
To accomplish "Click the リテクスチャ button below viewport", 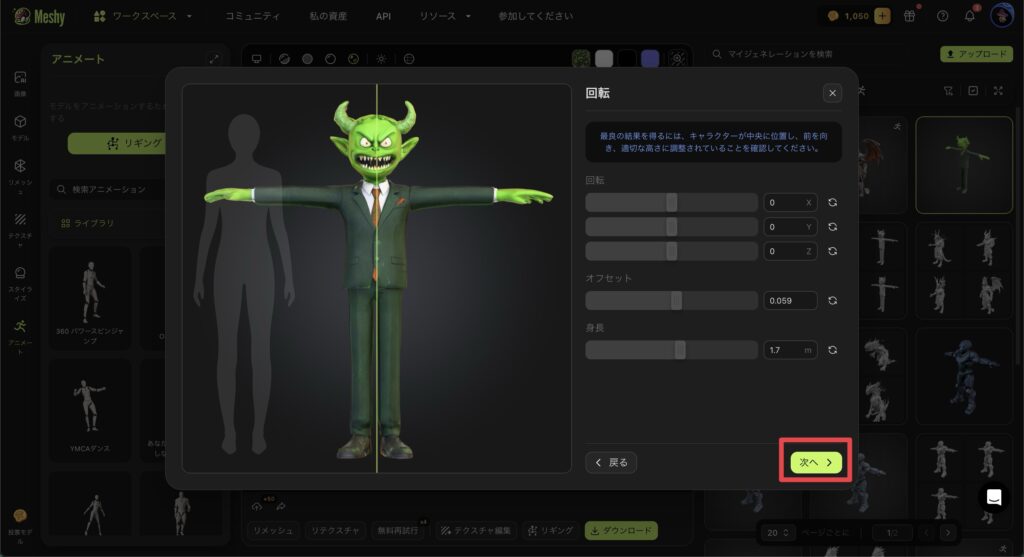I will (335, 530).
